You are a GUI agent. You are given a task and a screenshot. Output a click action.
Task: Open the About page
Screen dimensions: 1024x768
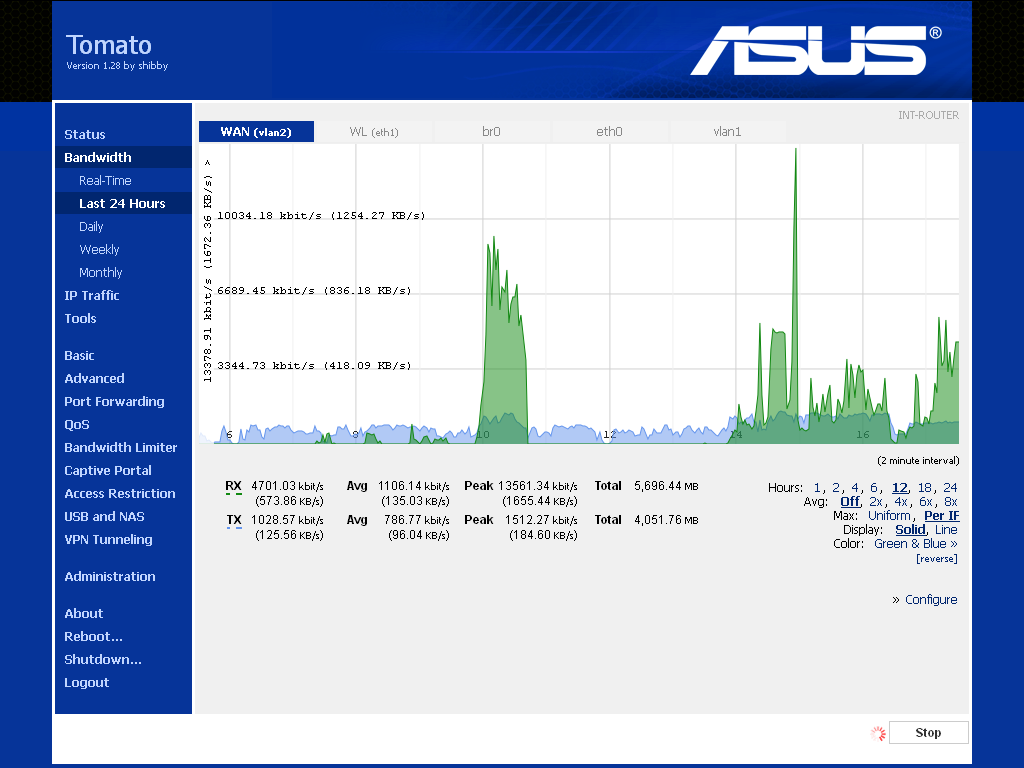pos(84,613)
